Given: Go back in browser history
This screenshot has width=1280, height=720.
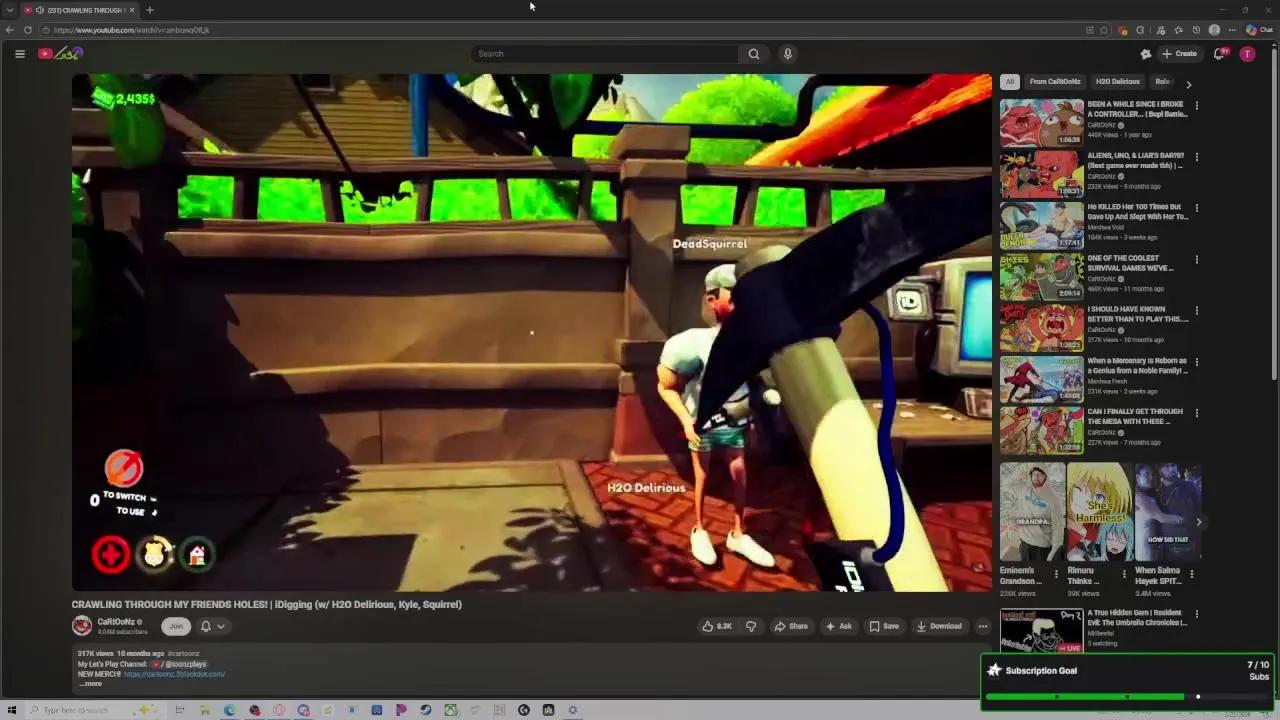Looking at the screenshot, I should pos(10,30).
